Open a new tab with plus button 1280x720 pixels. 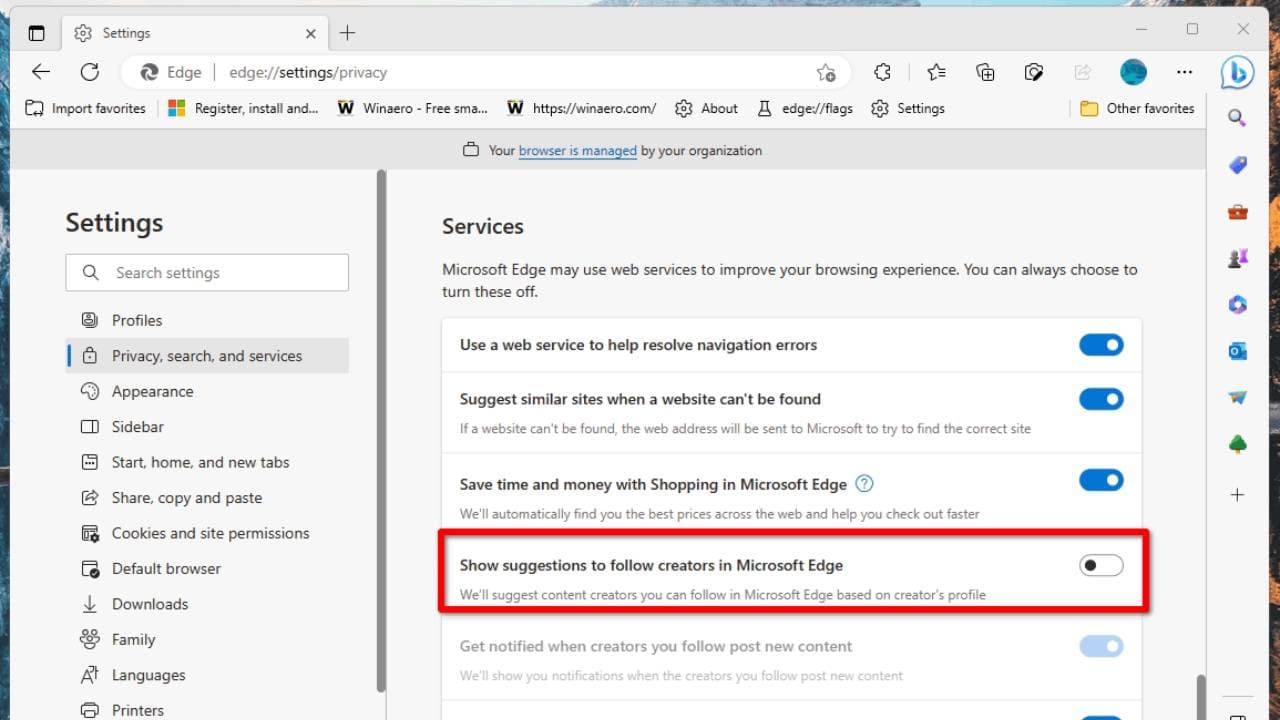point(347,33)
